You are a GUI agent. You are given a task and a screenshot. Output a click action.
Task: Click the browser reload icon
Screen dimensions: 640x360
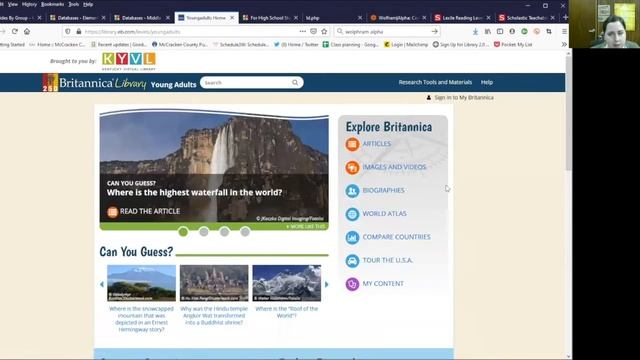(x=15, y=31)
